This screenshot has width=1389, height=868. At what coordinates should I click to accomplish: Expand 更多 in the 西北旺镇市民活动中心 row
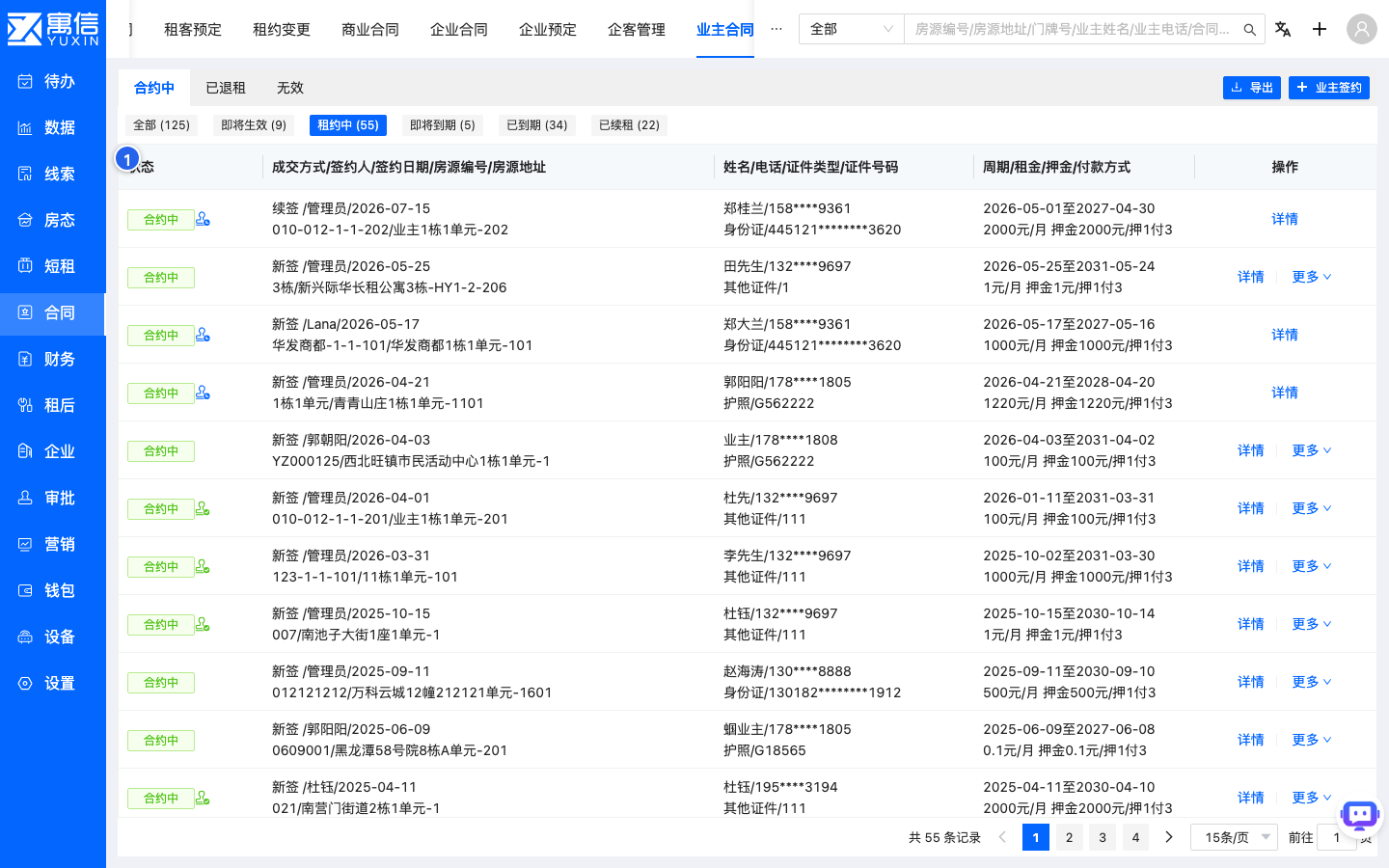[1312, 450]
